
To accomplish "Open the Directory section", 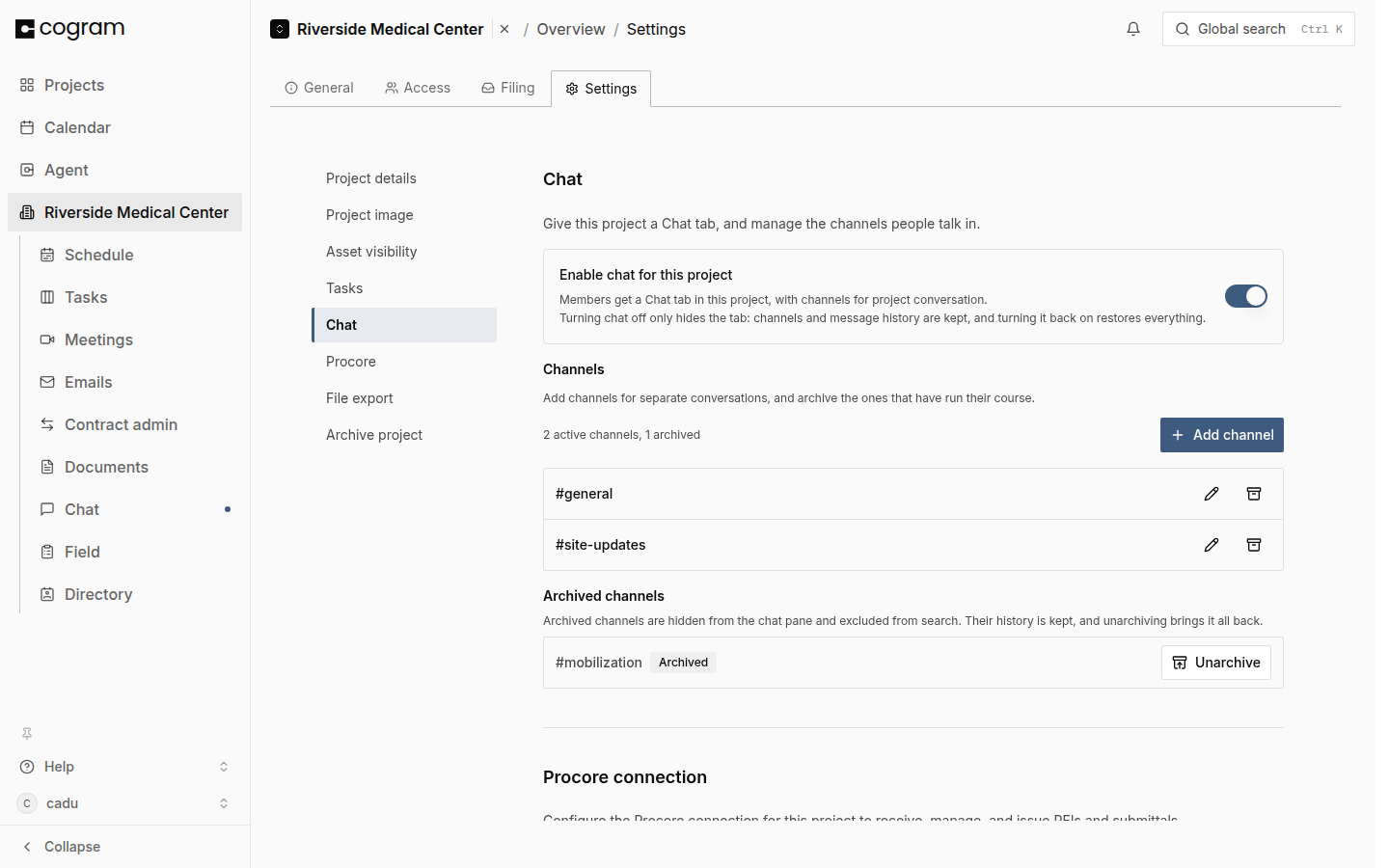I will (x=135, y=594).
